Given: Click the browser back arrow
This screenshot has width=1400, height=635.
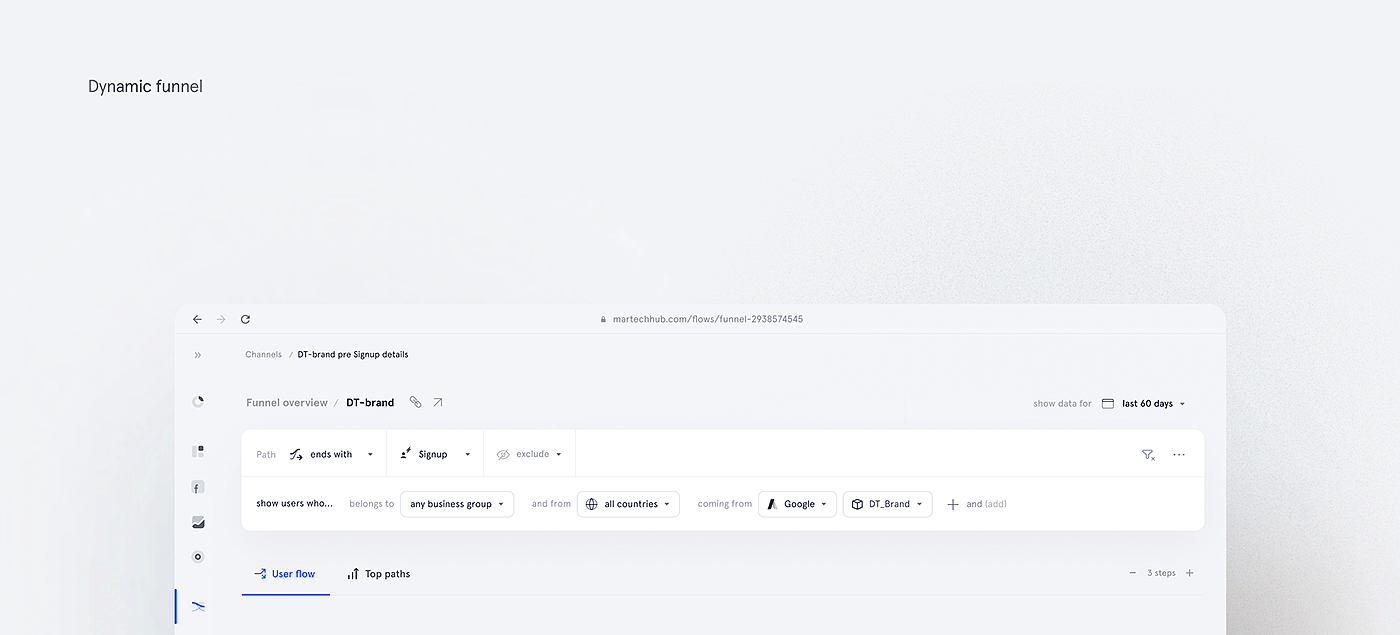Looking at the screenshot, I should tap(197, 319).
